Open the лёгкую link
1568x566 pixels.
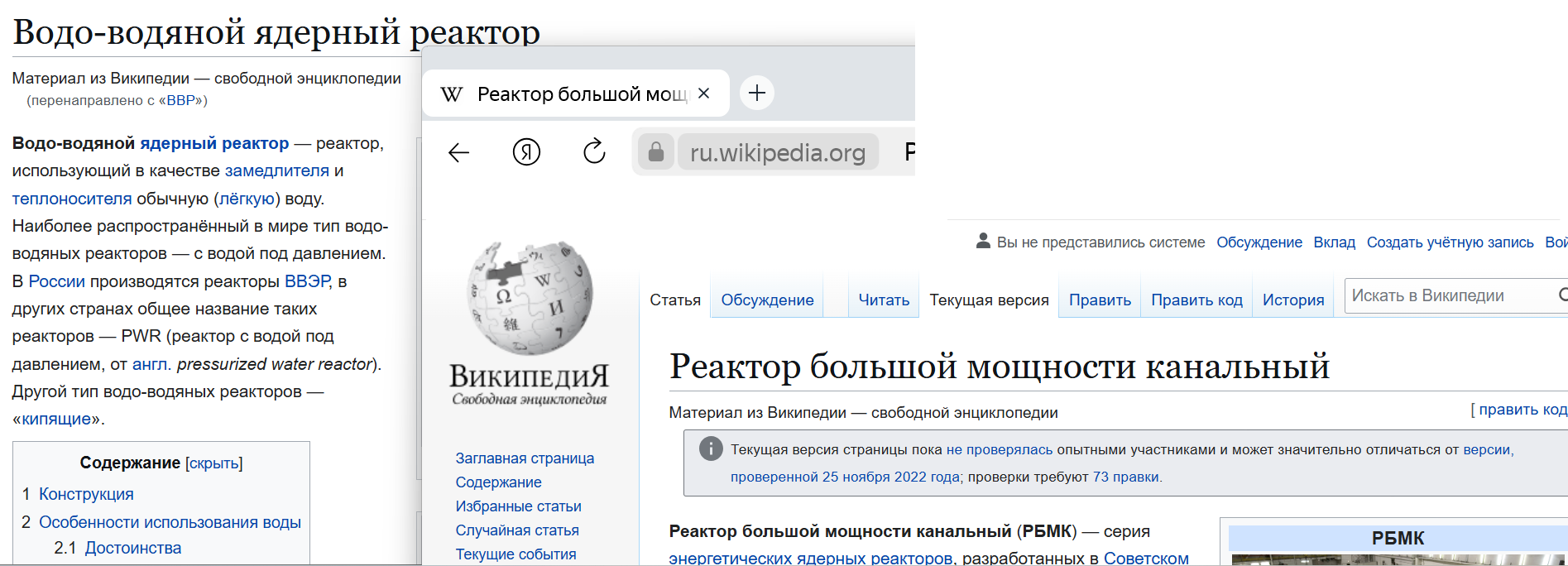(247, 199)
